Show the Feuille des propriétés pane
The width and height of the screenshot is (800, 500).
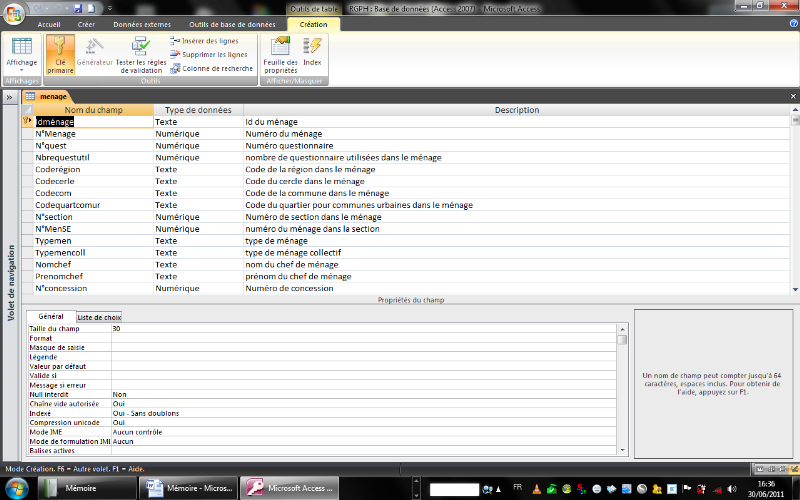(281, 55)
